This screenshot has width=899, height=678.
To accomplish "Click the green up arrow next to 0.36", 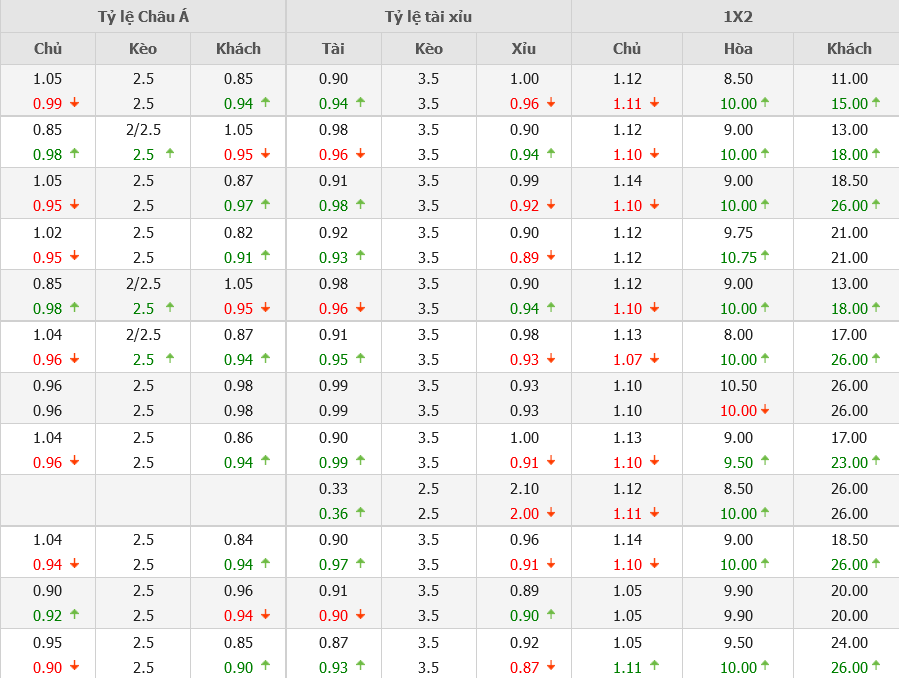I will [x=360, y=512].
